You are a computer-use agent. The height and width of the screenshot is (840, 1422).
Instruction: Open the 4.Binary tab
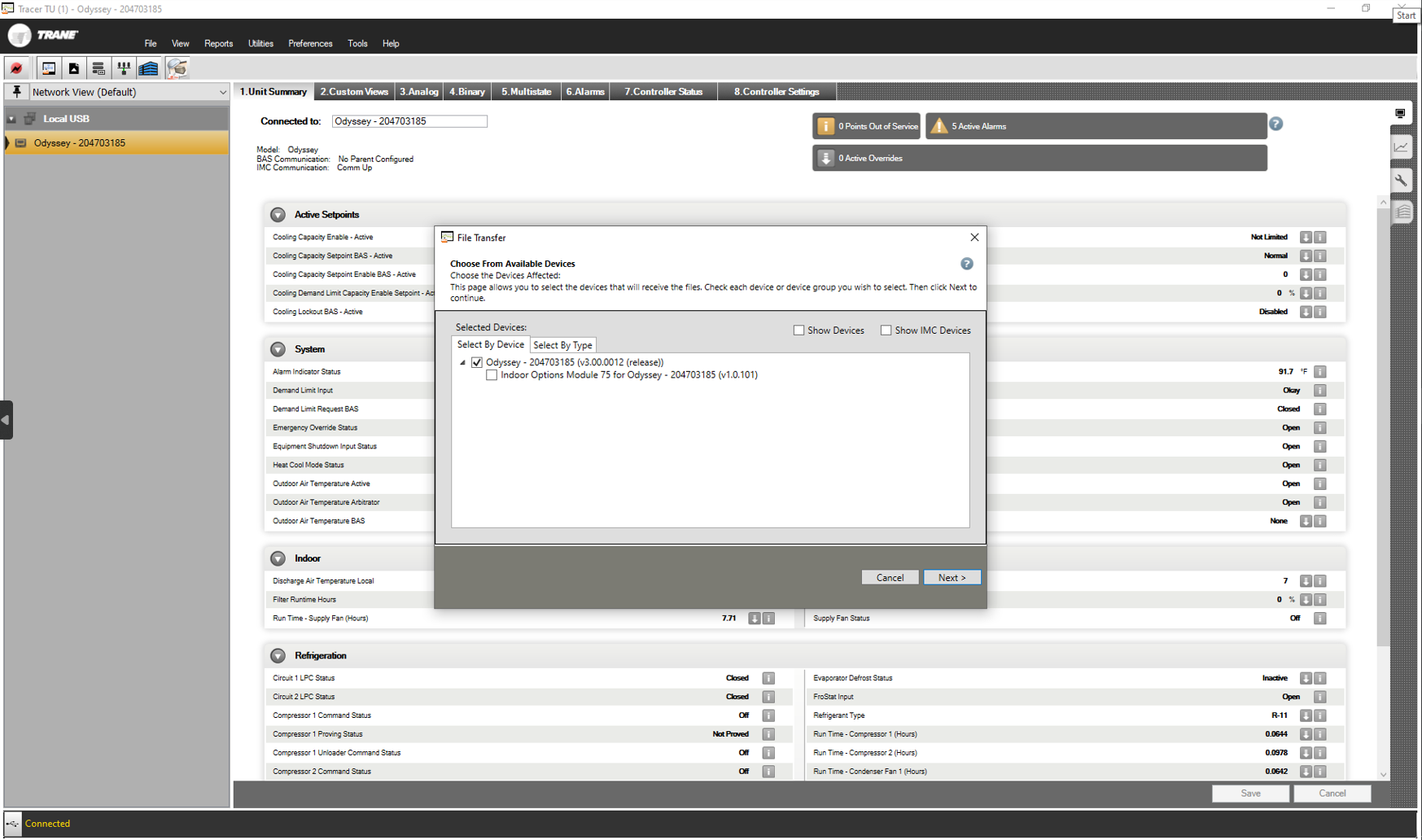(x=467, y=92)
